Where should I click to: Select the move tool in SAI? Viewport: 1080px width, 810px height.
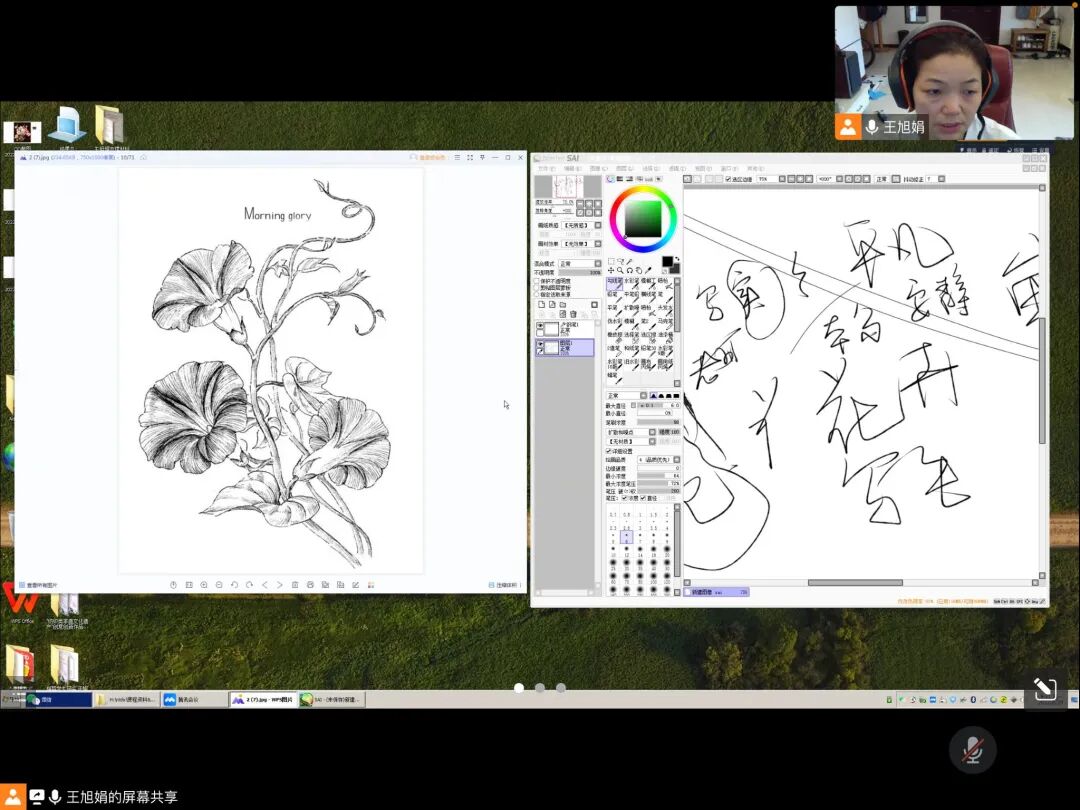pyautogui.click(x=611, y=270)
